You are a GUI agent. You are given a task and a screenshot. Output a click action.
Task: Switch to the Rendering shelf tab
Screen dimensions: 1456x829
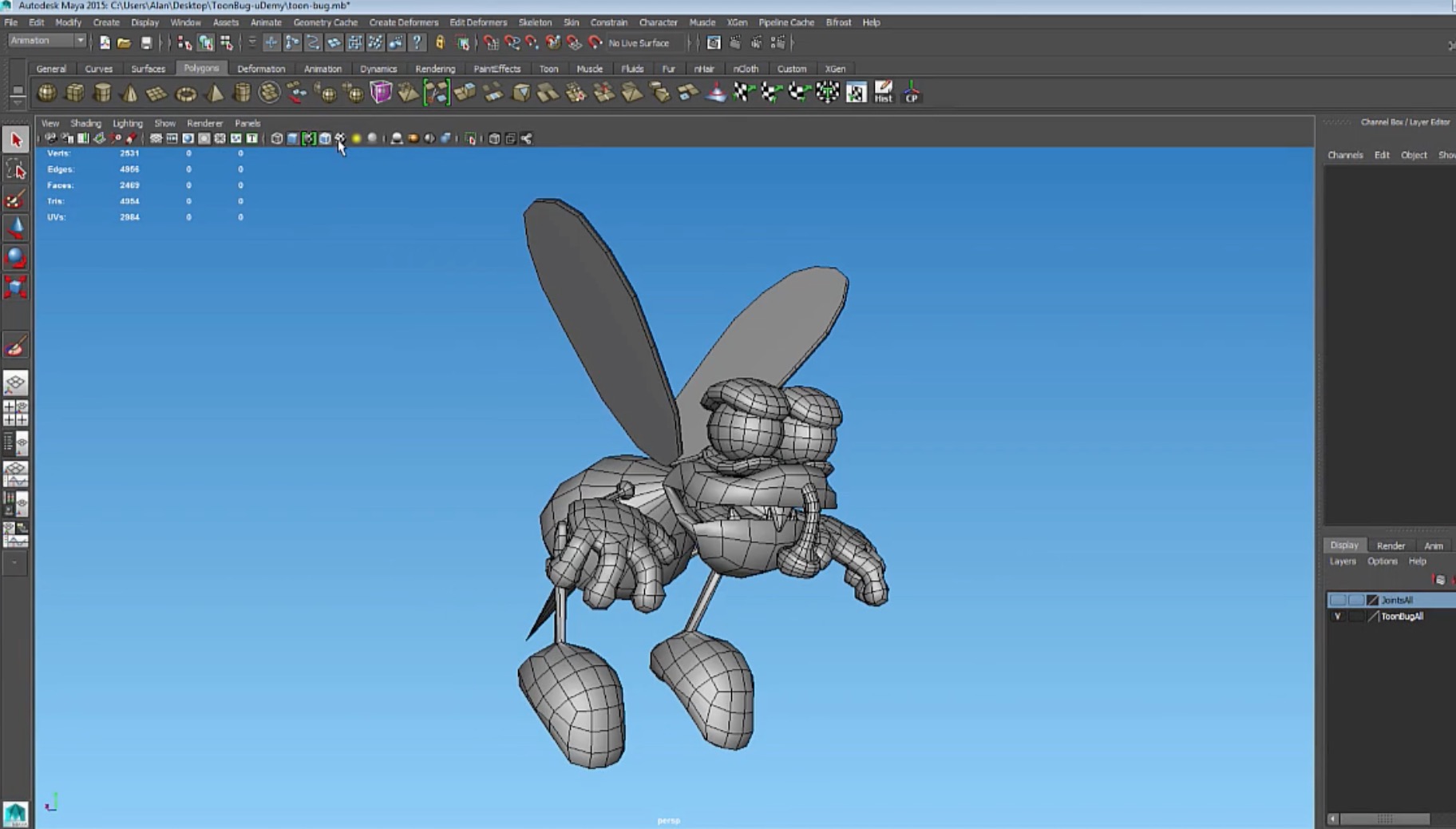[435, 69]
